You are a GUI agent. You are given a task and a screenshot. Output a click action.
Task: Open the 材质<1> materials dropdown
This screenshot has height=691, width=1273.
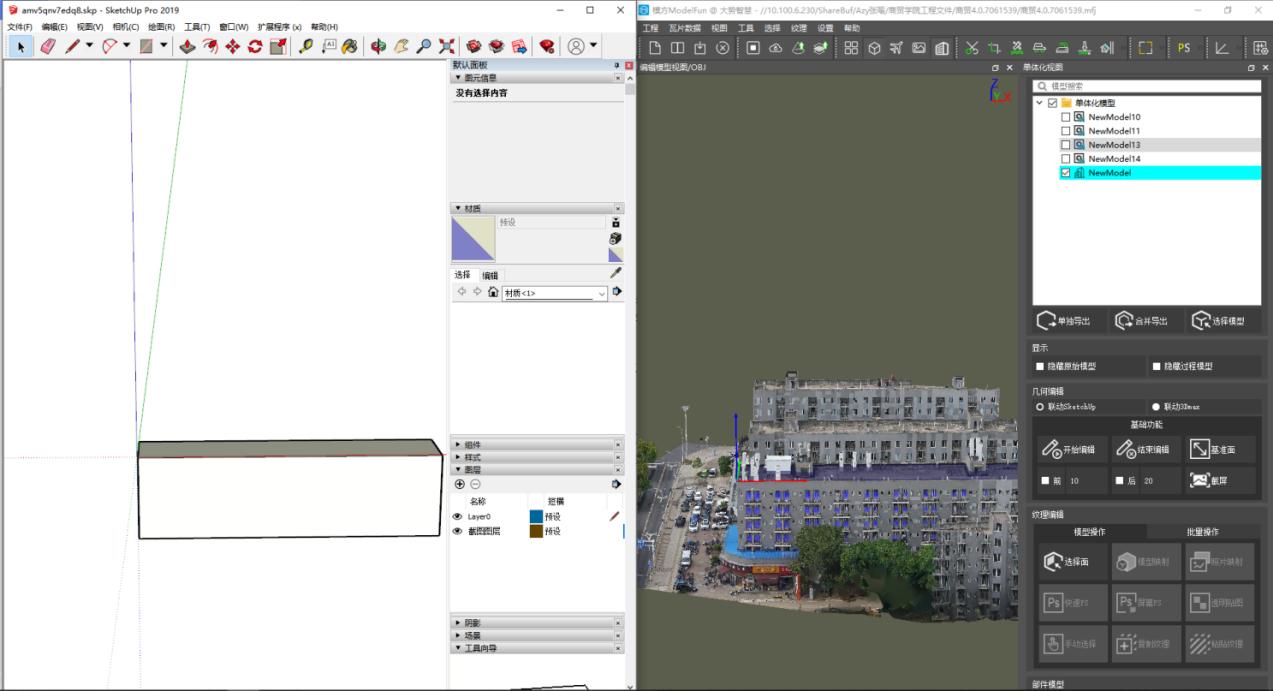click(x=556, y=293)
